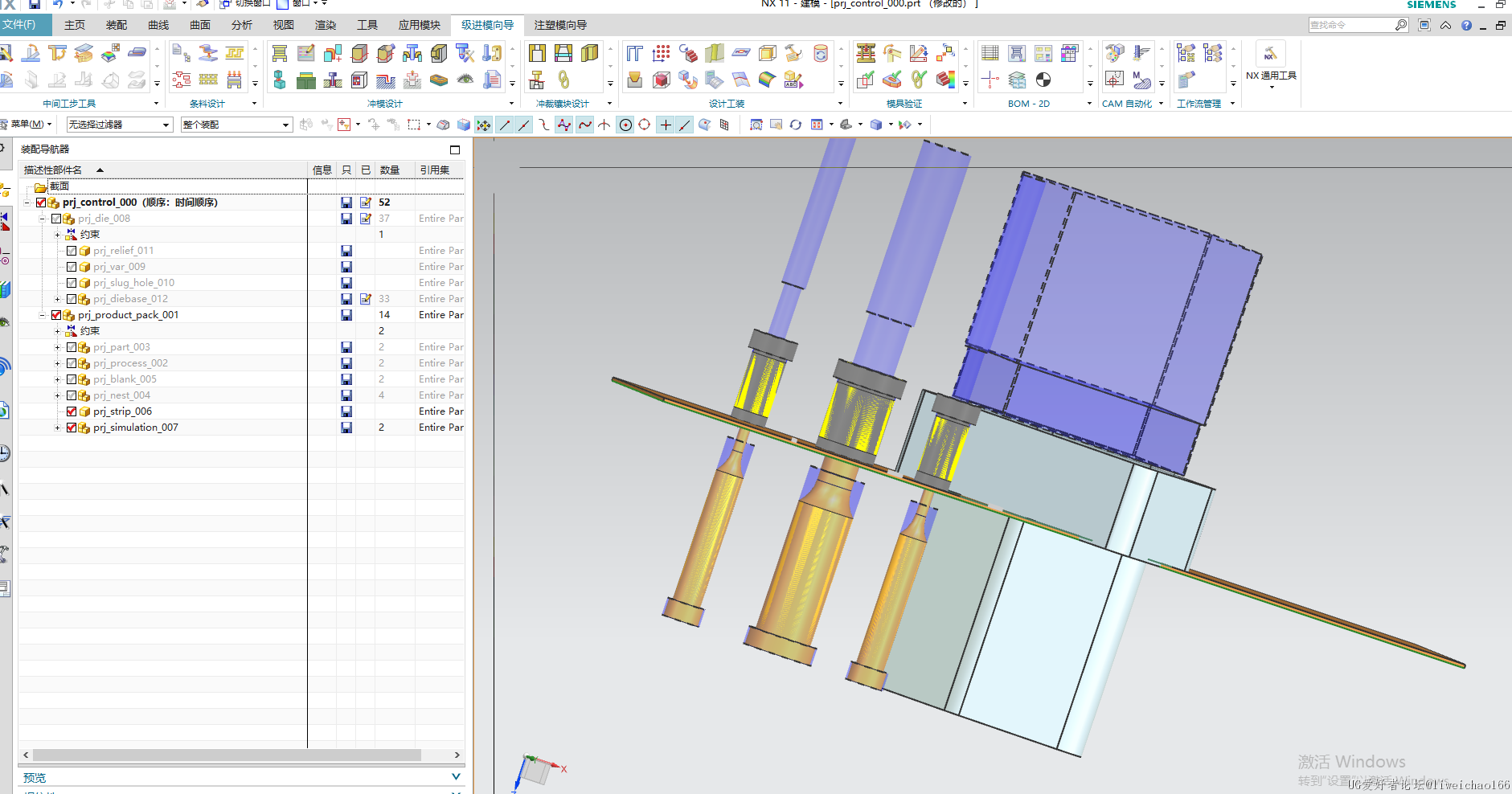The width and height of the screenshot is (1512, 794).
Task: Click the paint palette icon in CAM 自动化
Action: (x=1114, y=53)
